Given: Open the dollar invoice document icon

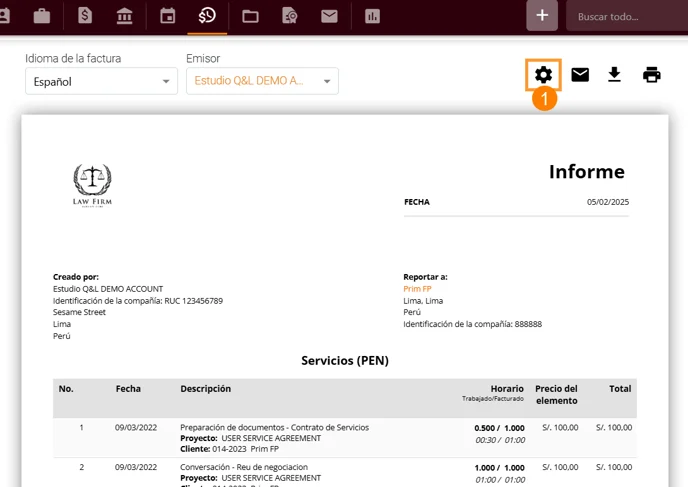Looking at the screenshot, I should click(x=85, y=16).
